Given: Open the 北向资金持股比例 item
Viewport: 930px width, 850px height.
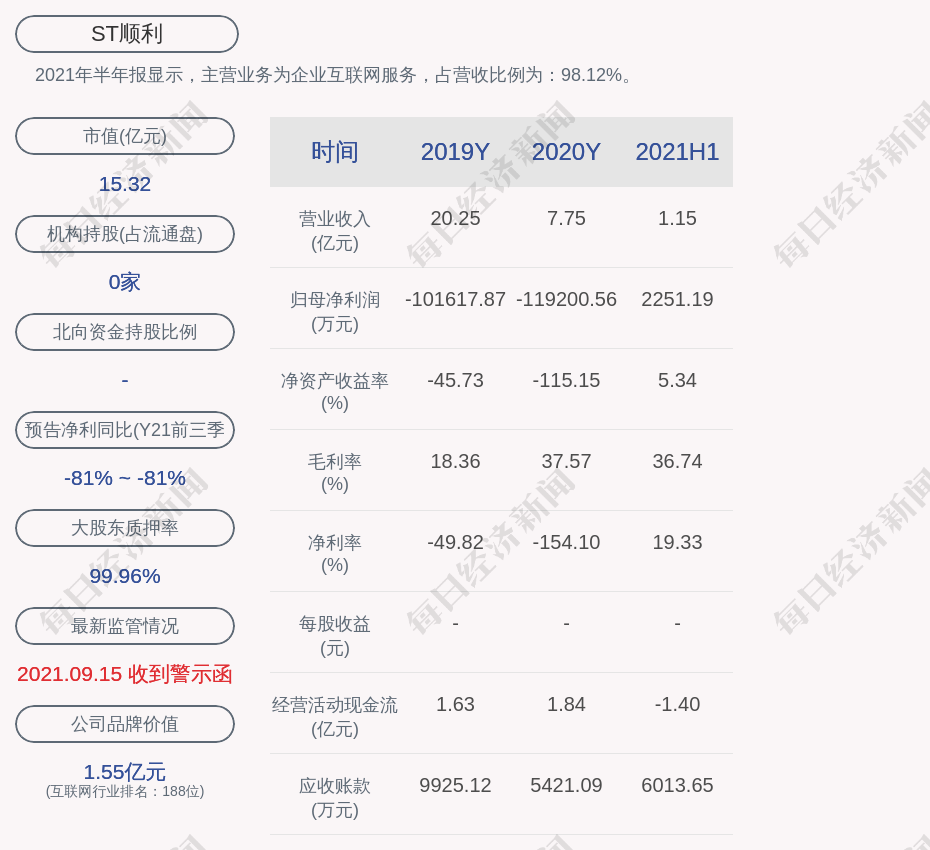Looking at the screenshot, I should coord(125,332).
